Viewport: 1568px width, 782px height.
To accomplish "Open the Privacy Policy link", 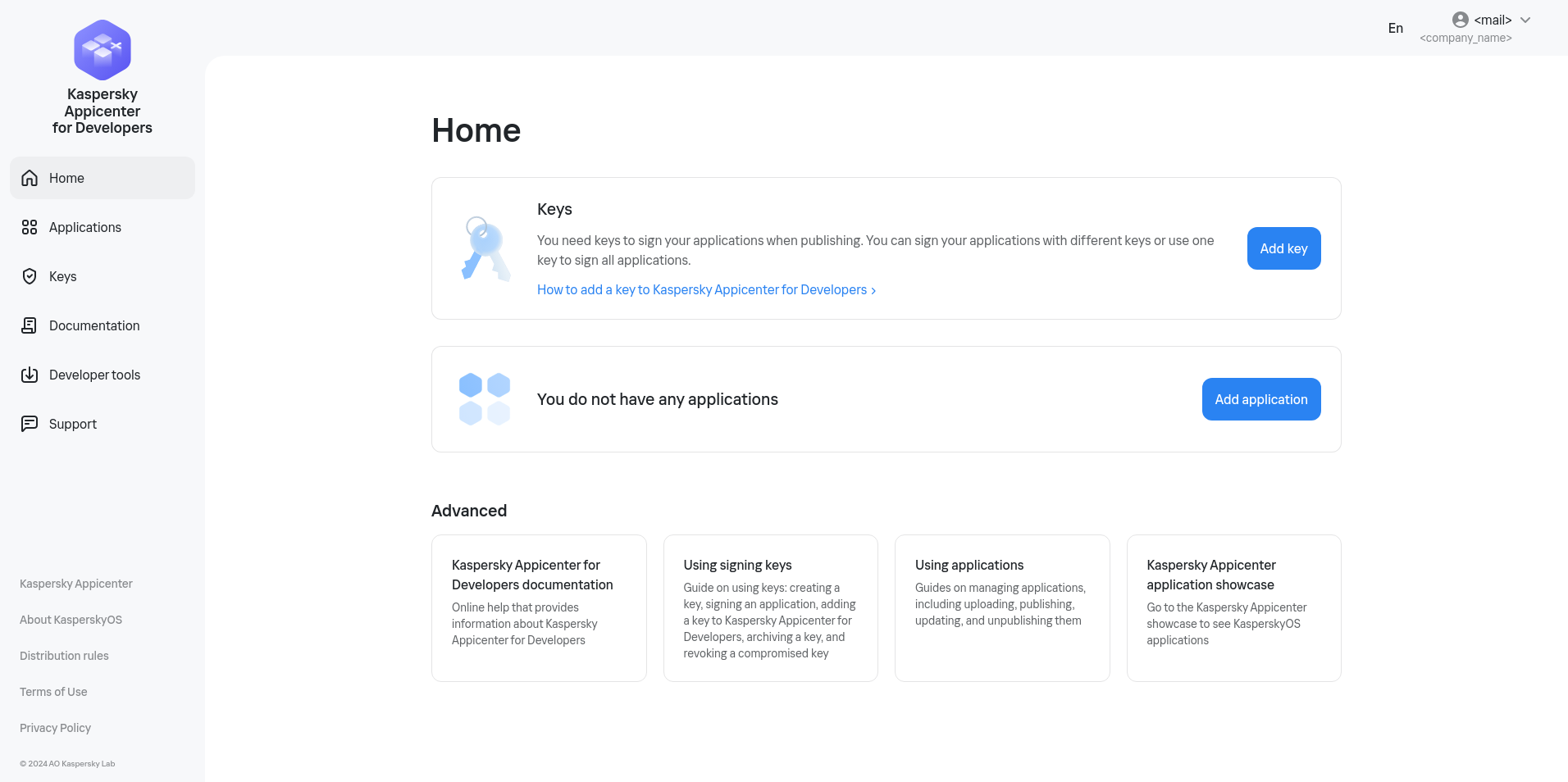I will coord(54,727).
